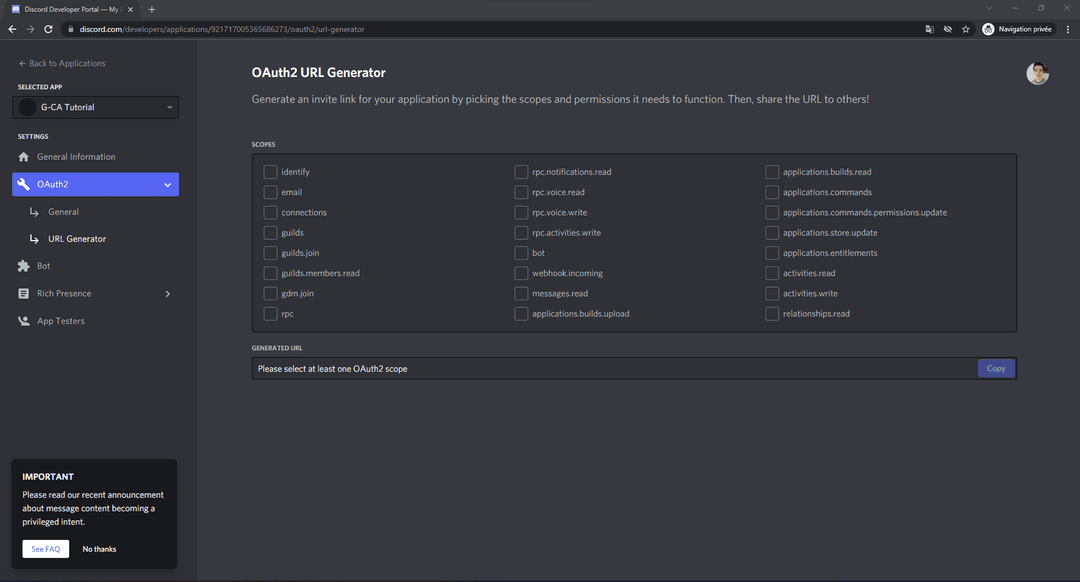Open the See FAQ announcement button
This screenshot has height=582, width=1080.
(x=45, y=549)
